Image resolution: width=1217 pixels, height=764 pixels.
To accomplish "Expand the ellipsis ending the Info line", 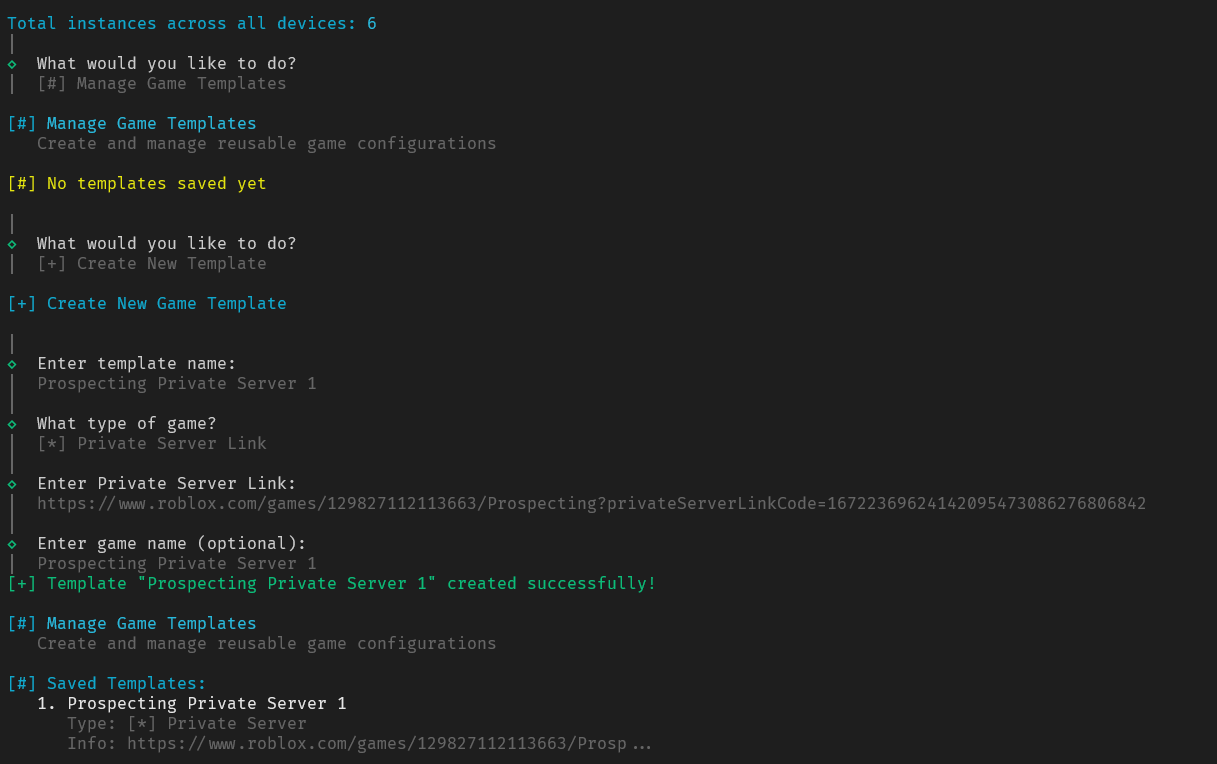I will click(x=642, y=745).
